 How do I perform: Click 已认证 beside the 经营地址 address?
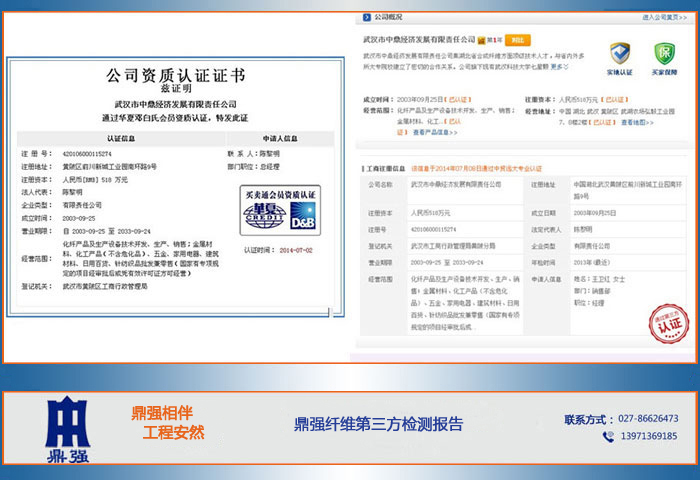[602, 122]
